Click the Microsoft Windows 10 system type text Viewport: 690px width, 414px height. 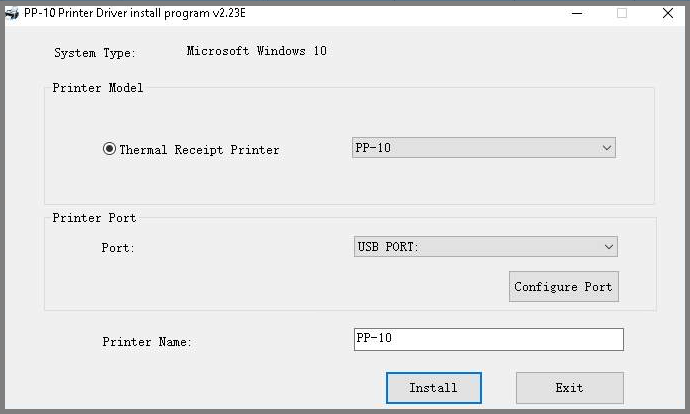coord(256,51)
